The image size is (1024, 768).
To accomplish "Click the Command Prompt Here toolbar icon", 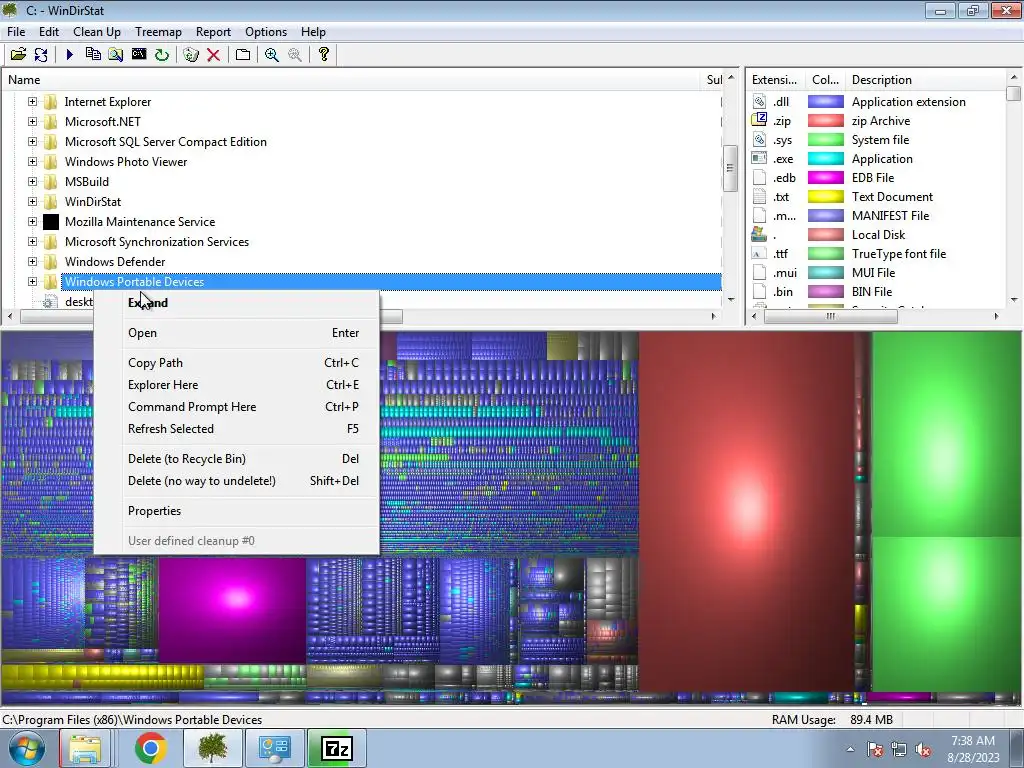I will coord(138,55).
